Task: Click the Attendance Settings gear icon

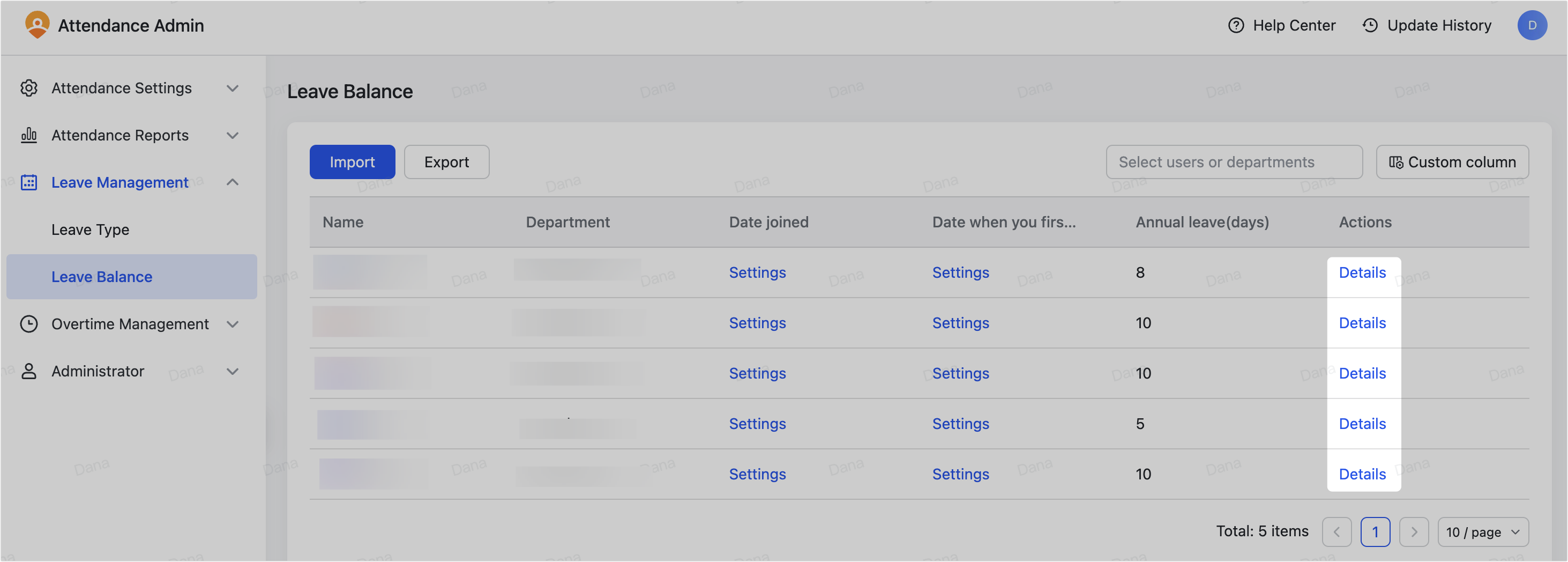Action: click(x=29, y=88)
